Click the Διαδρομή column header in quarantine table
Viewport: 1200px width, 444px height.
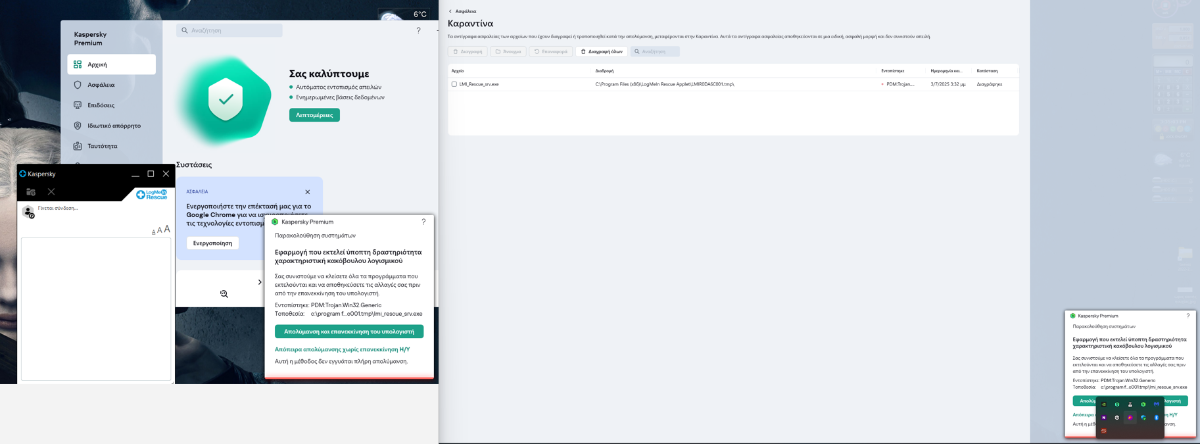[x=605, y=71]
